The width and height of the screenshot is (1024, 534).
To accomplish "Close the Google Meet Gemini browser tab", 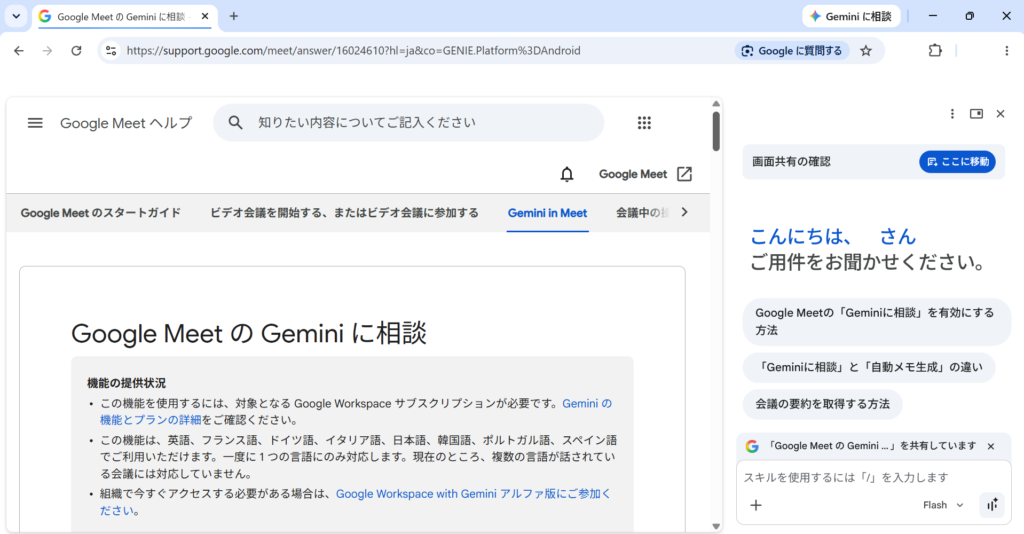I will click(x=205, y=16).
